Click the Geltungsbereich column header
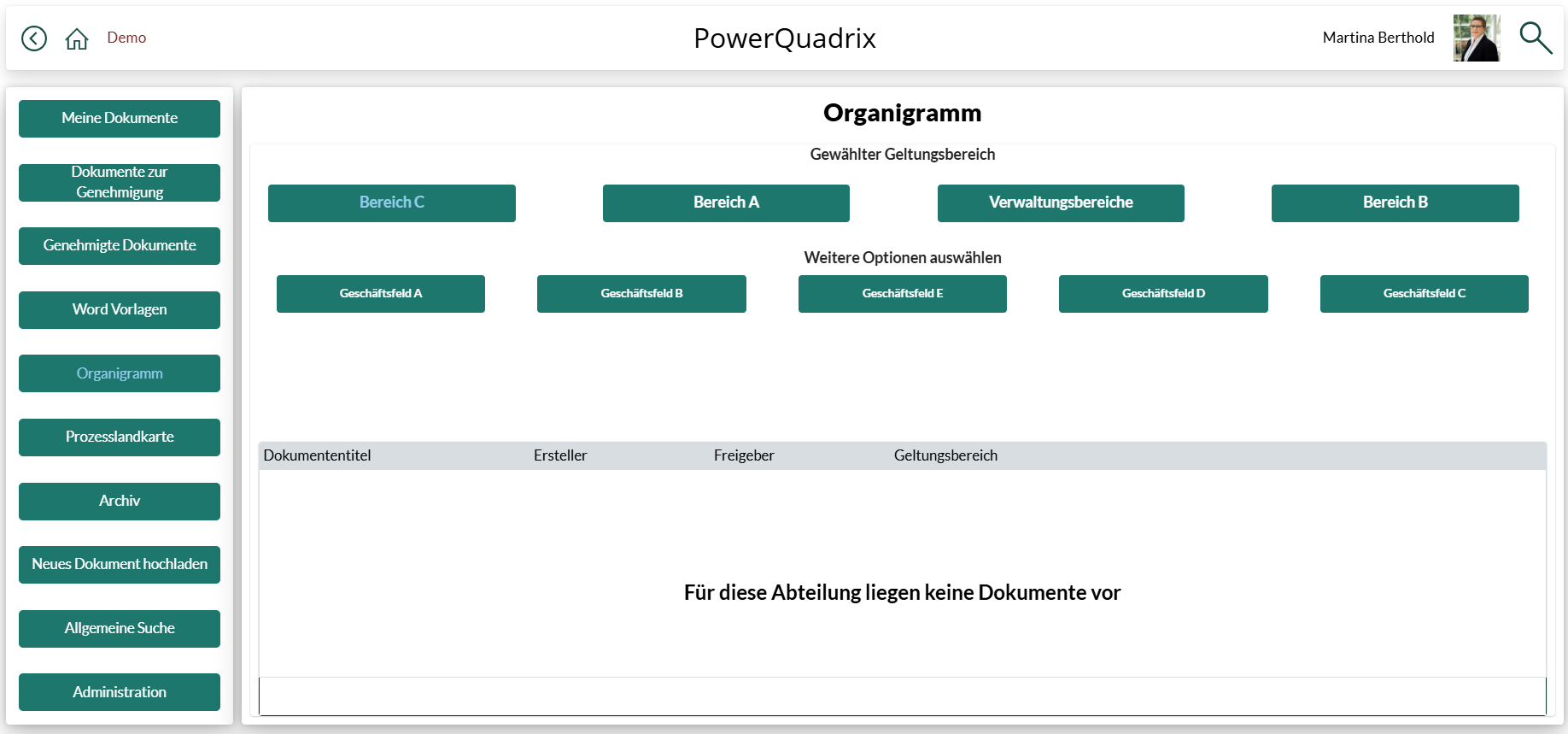Viewport: 1568px width, 734px height. click(x=945, y=455)
